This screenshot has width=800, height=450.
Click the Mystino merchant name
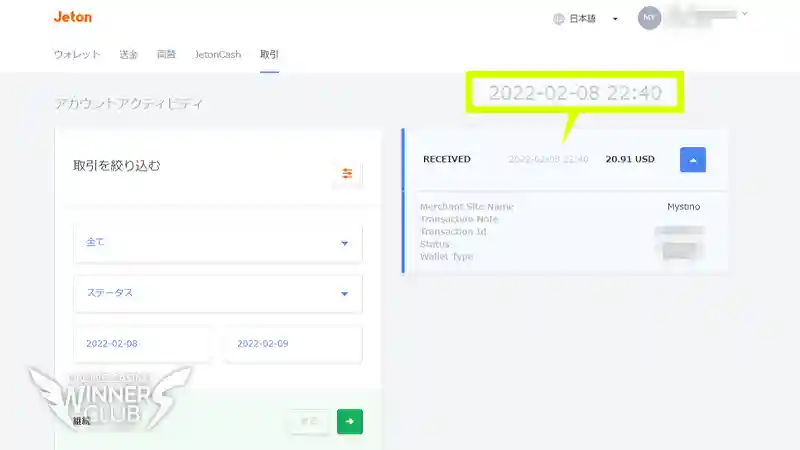click(683, 207)
